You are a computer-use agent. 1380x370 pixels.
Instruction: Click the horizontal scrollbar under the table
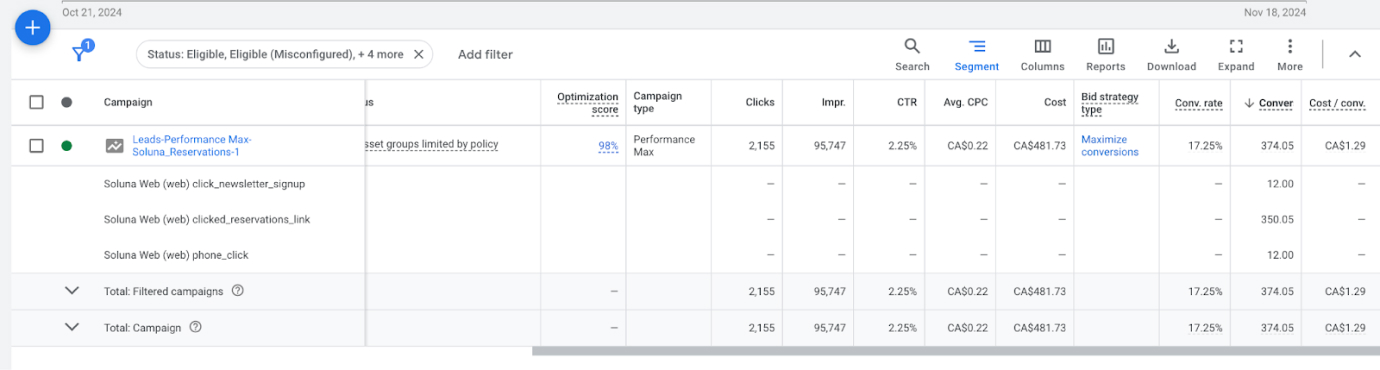tap(955, 351)
